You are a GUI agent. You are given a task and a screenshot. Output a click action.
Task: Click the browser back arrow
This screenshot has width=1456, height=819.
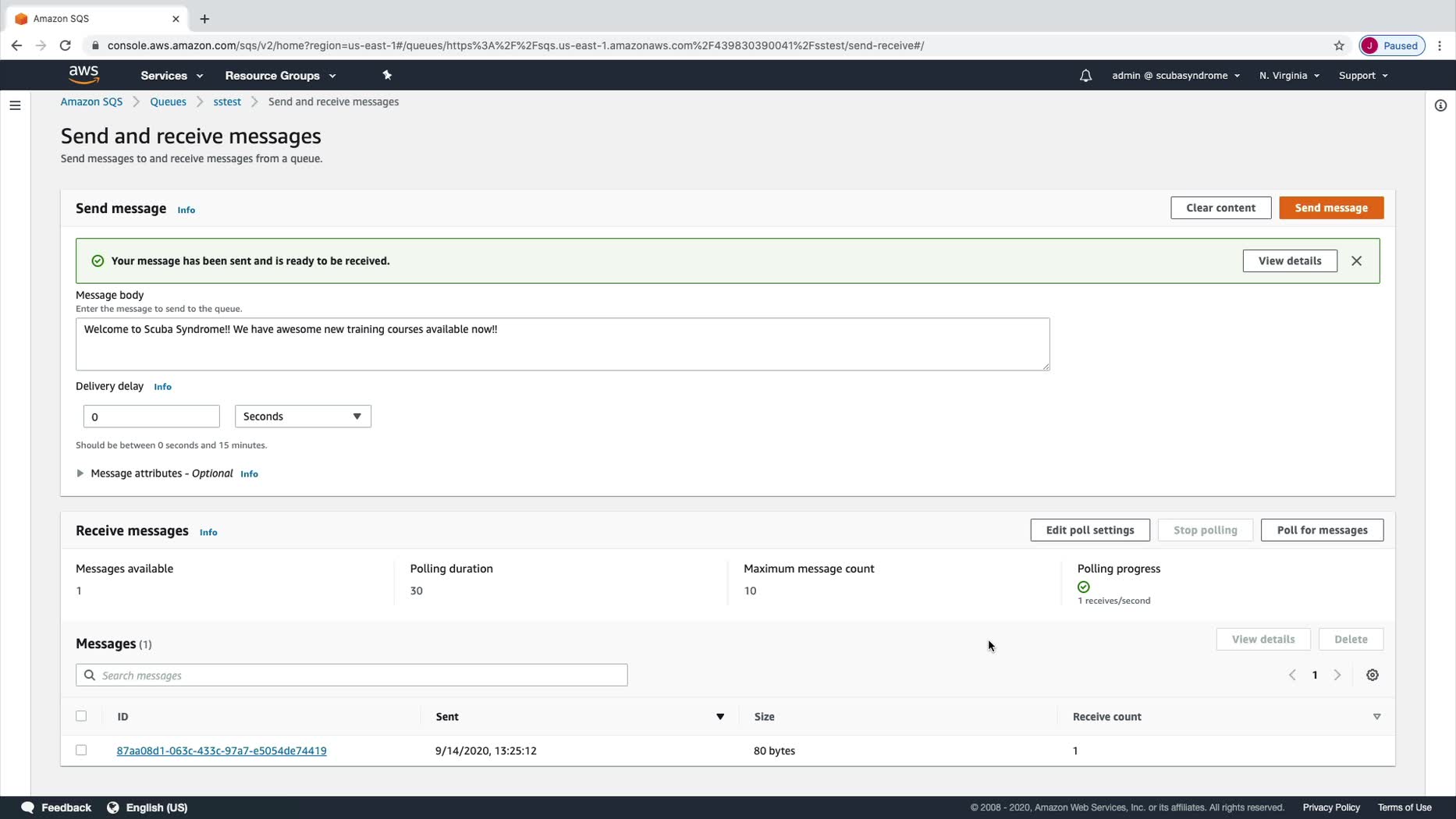click(x=16, y=45)
